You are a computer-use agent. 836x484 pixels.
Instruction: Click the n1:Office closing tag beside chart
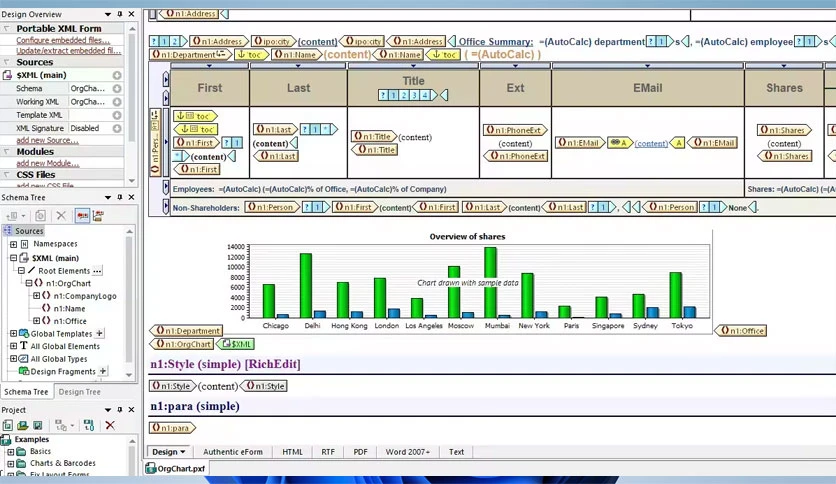pyautogui.click(x=740, y=330)
